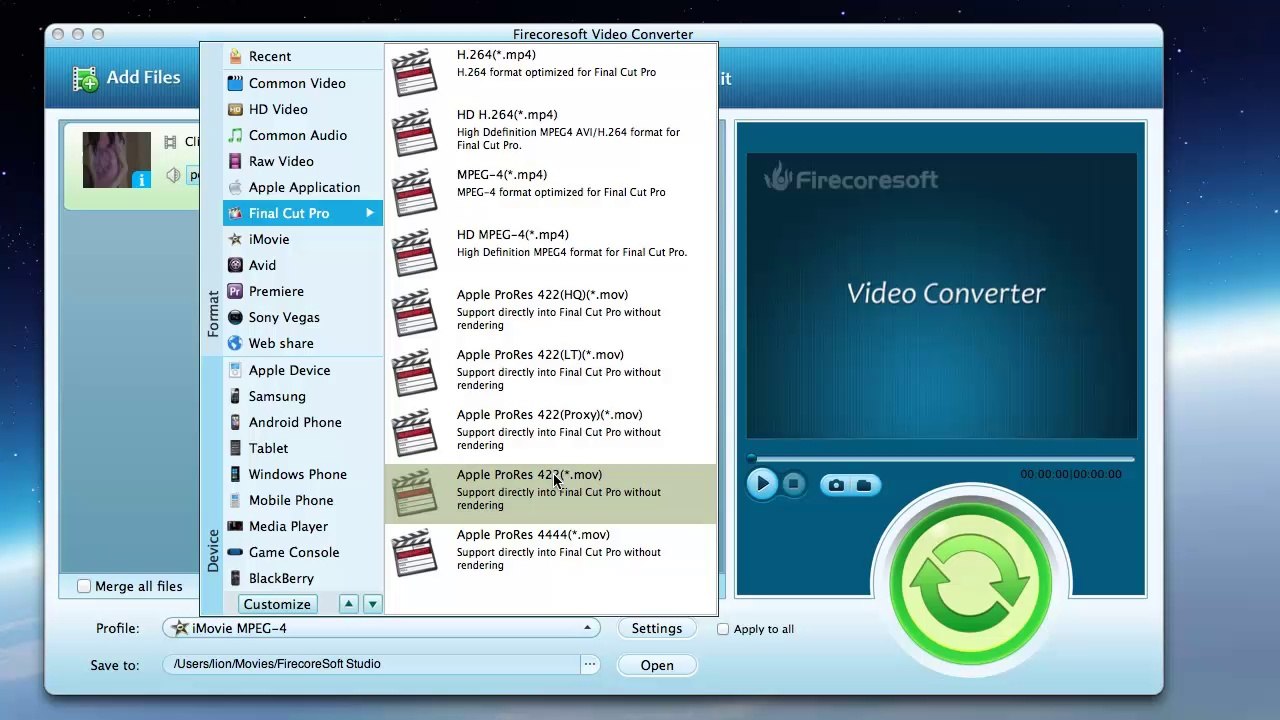Start conversion with the green convert button

click(970, 585)
